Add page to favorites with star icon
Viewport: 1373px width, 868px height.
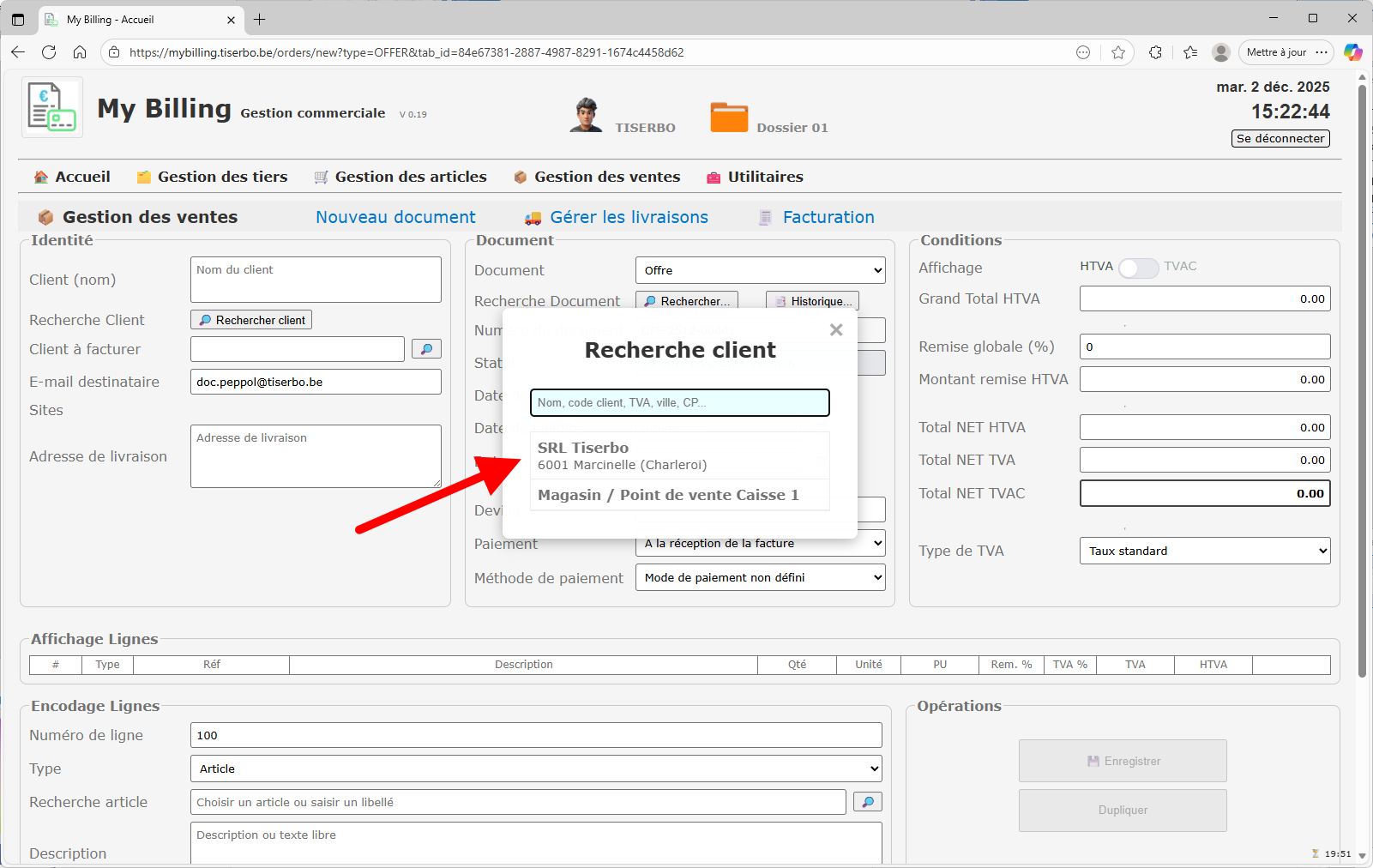1118,52
